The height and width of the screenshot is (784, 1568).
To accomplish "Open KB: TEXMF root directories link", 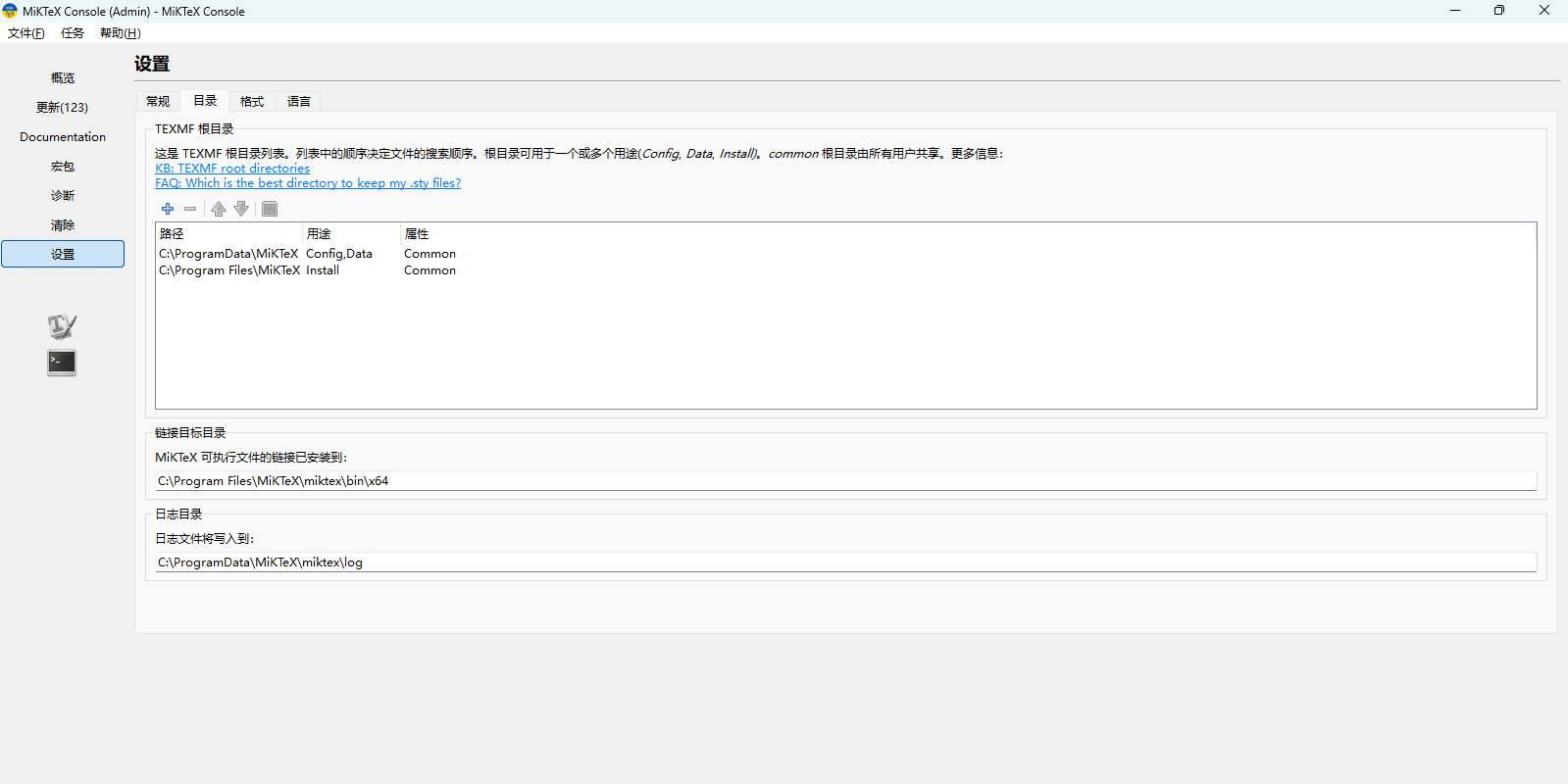I will coord(232,169).
